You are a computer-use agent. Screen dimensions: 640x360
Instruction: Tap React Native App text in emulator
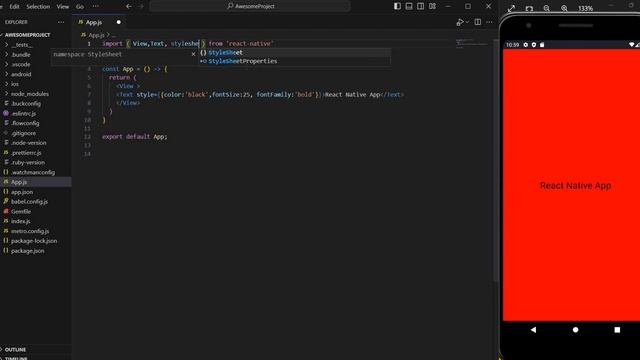(575, 186)
